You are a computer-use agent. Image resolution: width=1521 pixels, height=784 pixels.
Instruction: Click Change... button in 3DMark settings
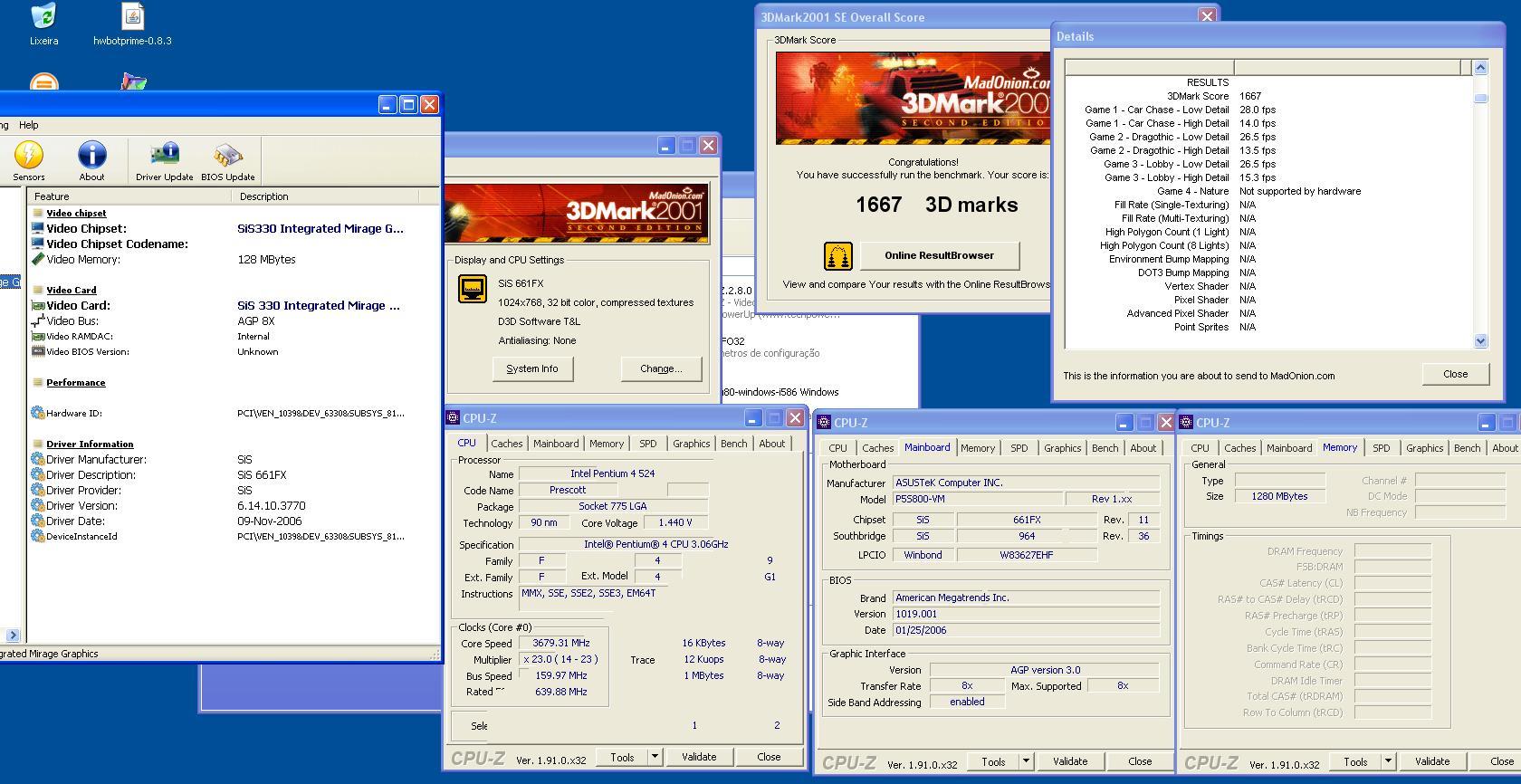661,368
